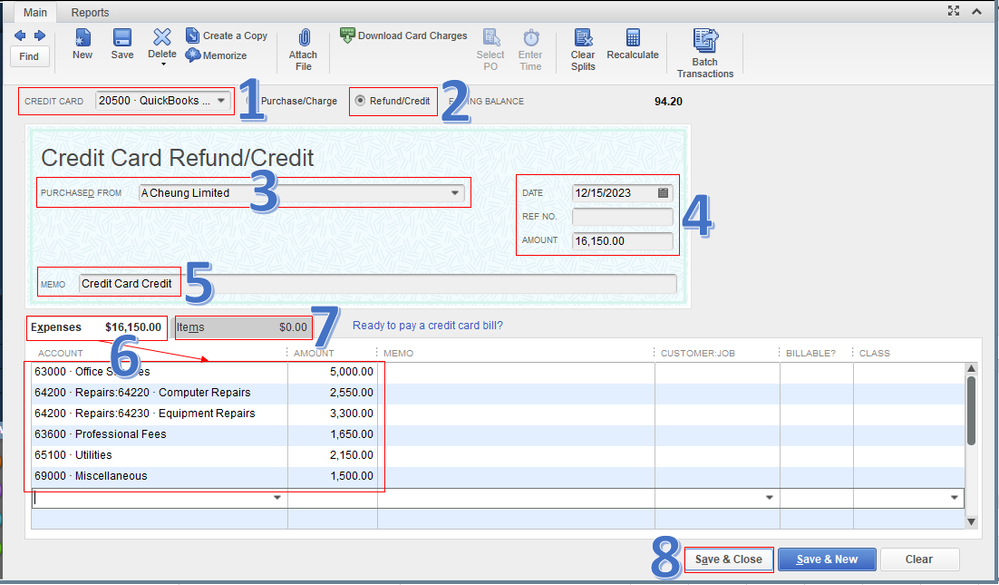This screenshot has height=585, width=999.
Task: Click the 3,300.00 amount cell
Action: 333,414
